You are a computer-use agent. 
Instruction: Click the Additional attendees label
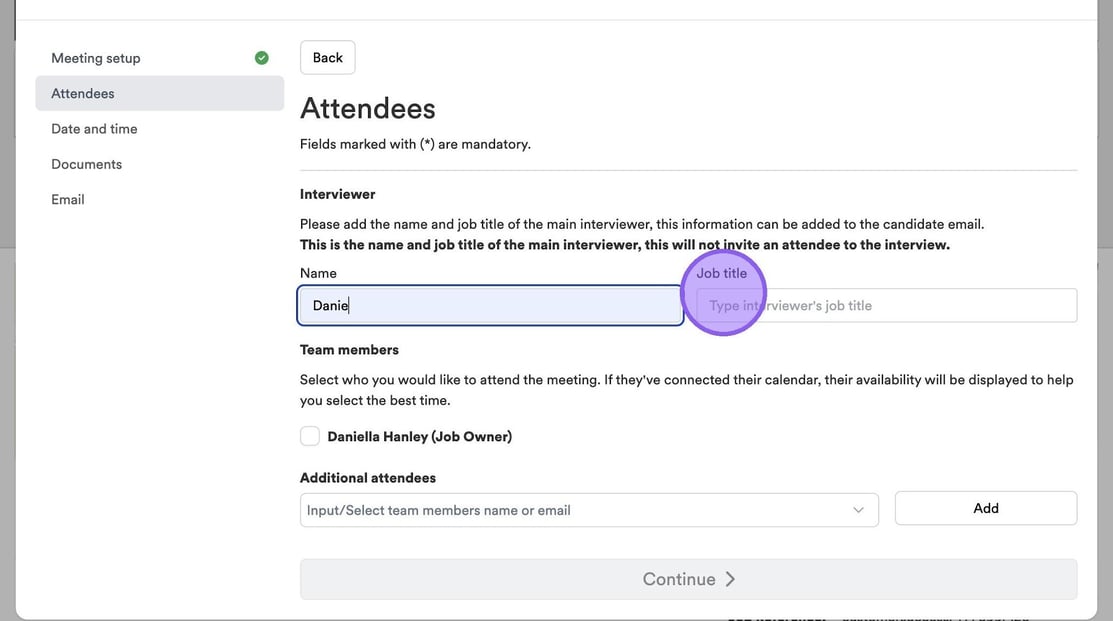368,478
